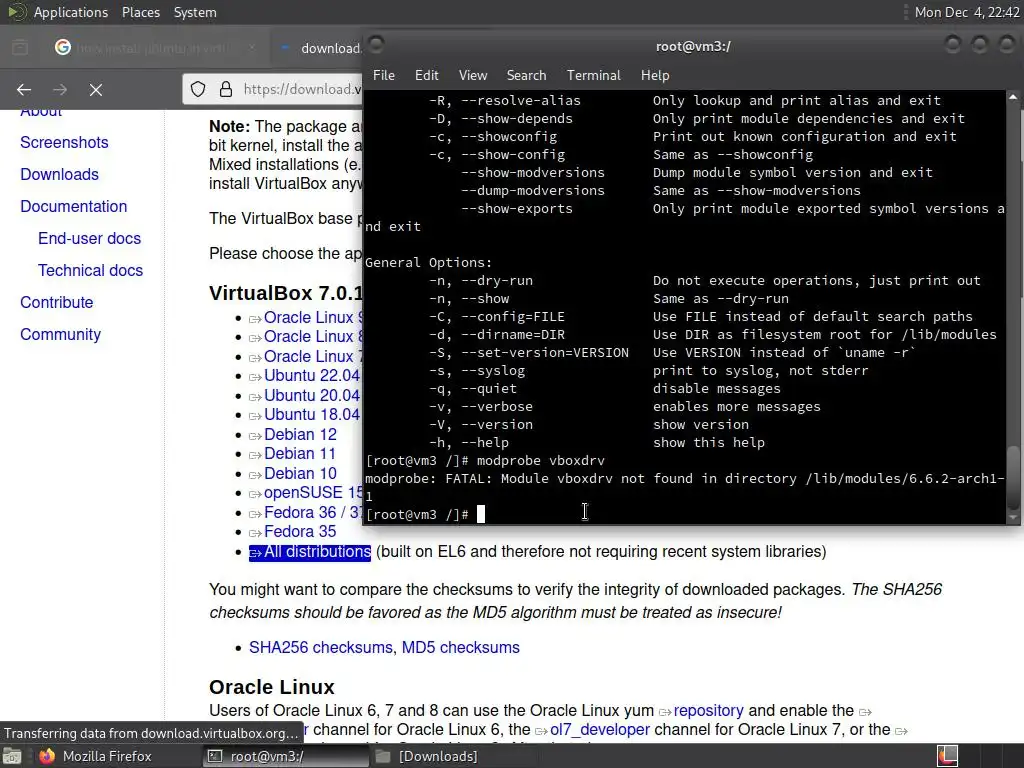The height and width of the screenshot is (768, 1024).
Task: Open the Places panel menu
Action: click(x=141, y=12)
